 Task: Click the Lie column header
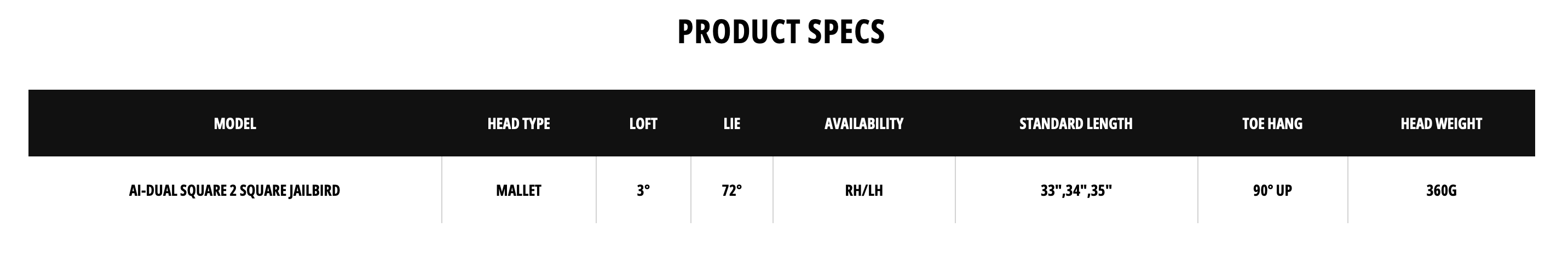[x=731, y=124]
